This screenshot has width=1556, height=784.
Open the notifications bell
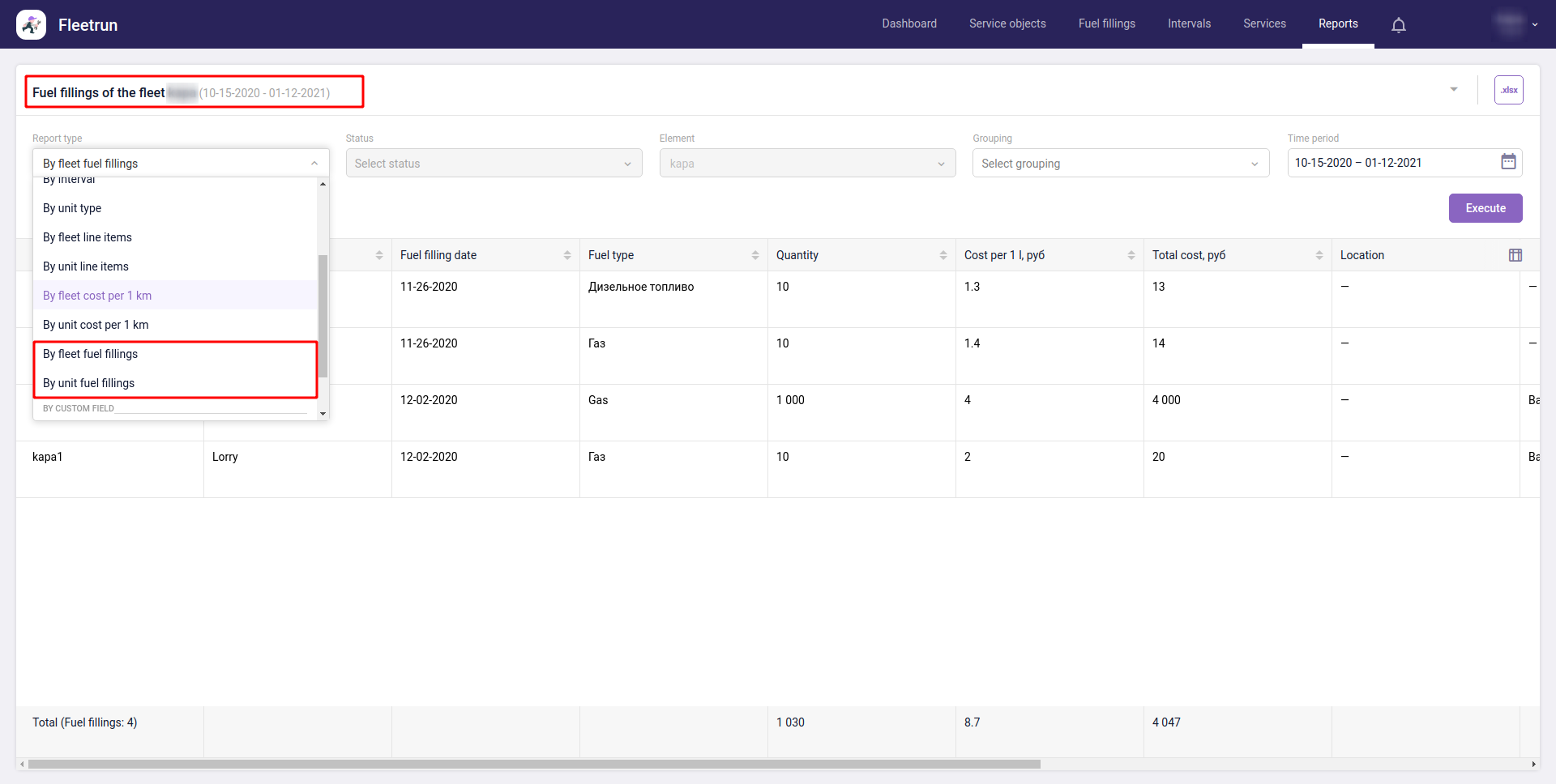click(1398, 25)
